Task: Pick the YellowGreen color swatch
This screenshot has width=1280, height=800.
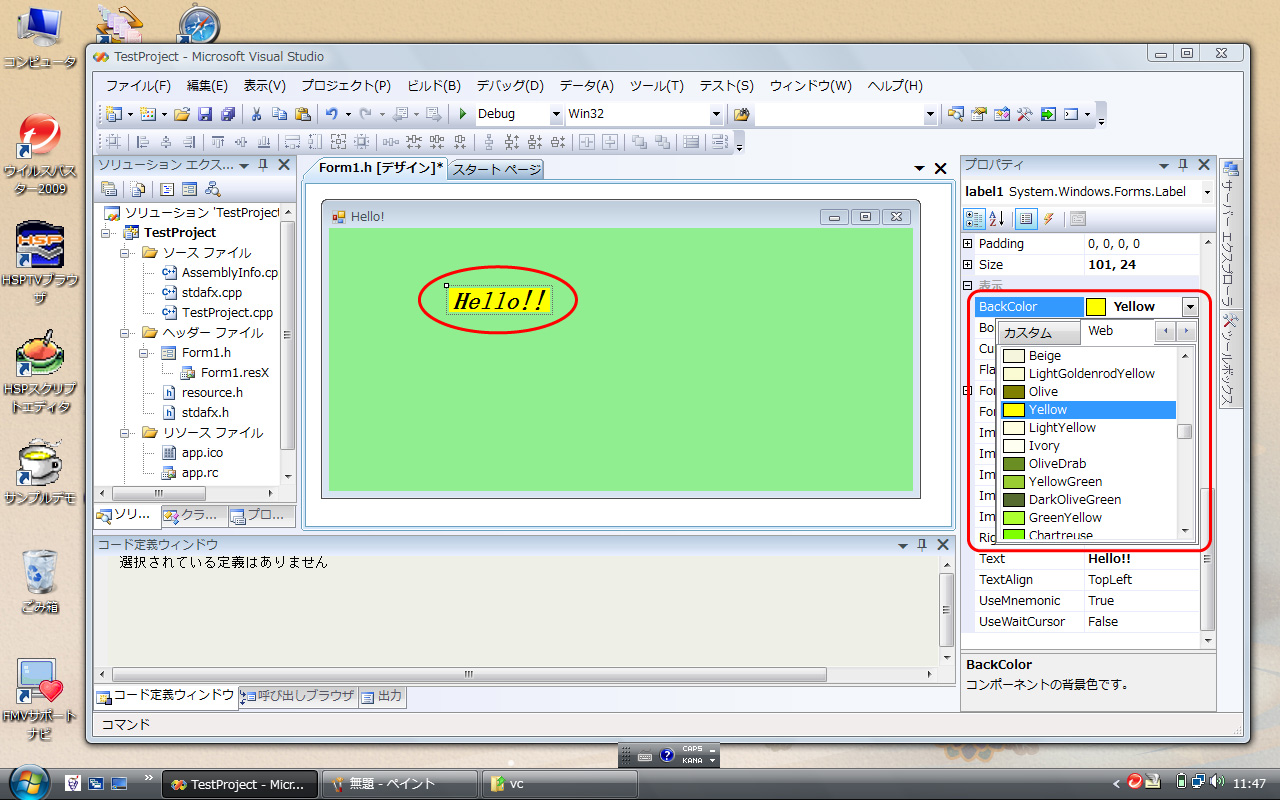Action: point(1014,482)
